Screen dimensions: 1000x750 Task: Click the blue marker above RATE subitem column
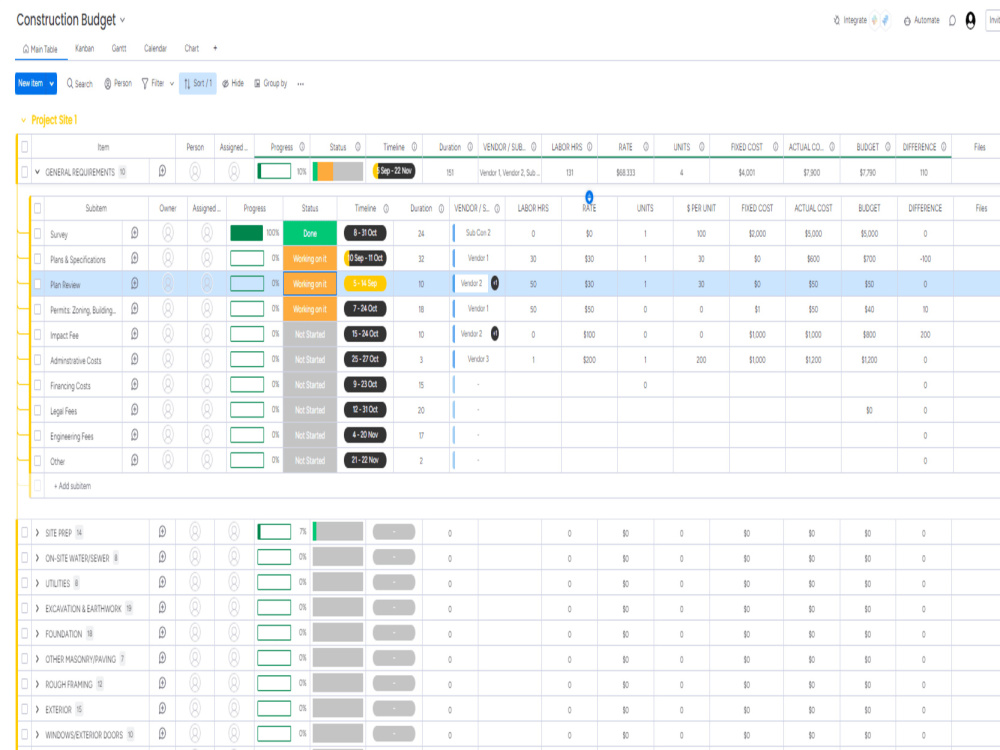pyautogui.click(x=589, y=197)
